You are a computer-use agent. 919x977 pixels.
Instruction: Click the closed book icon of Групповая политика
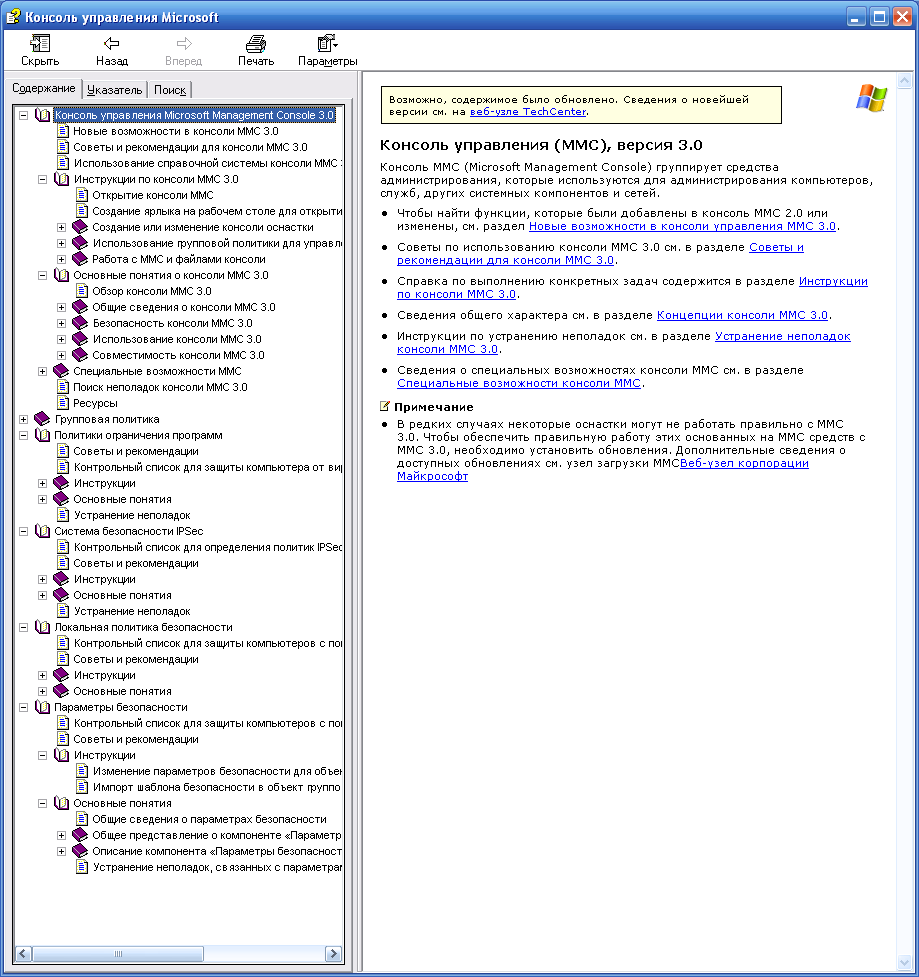click(x=42, y=419)
